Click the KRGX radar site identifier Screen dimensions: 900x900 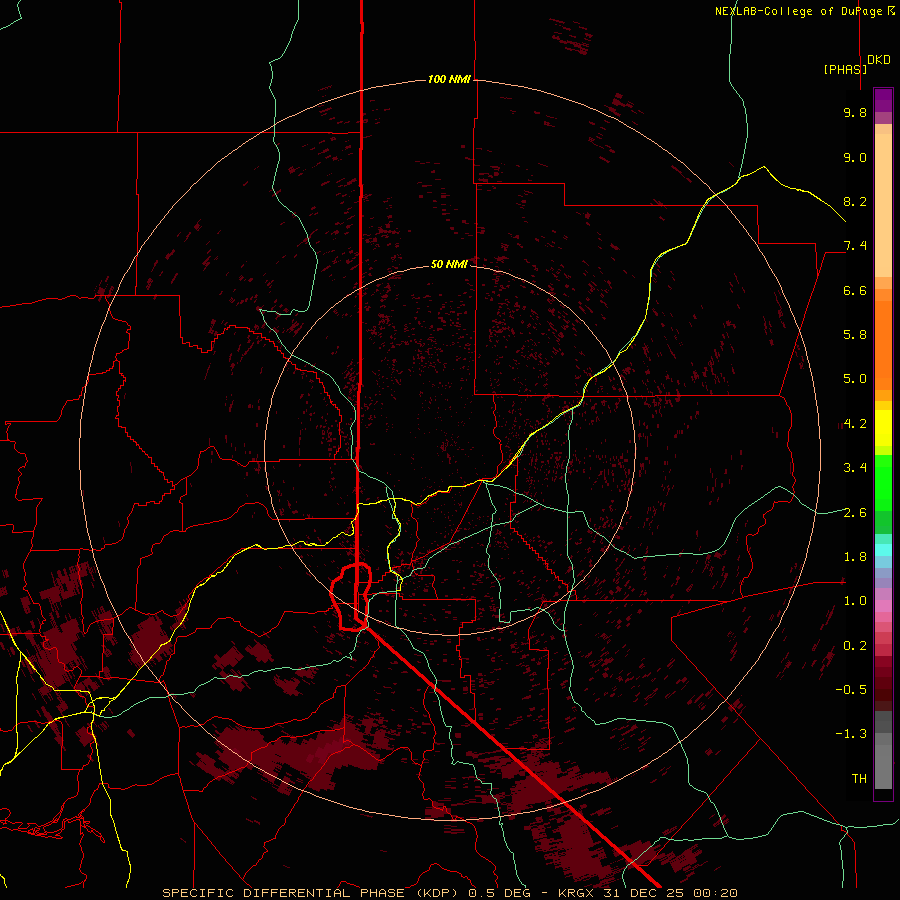[x=575, y=893]
